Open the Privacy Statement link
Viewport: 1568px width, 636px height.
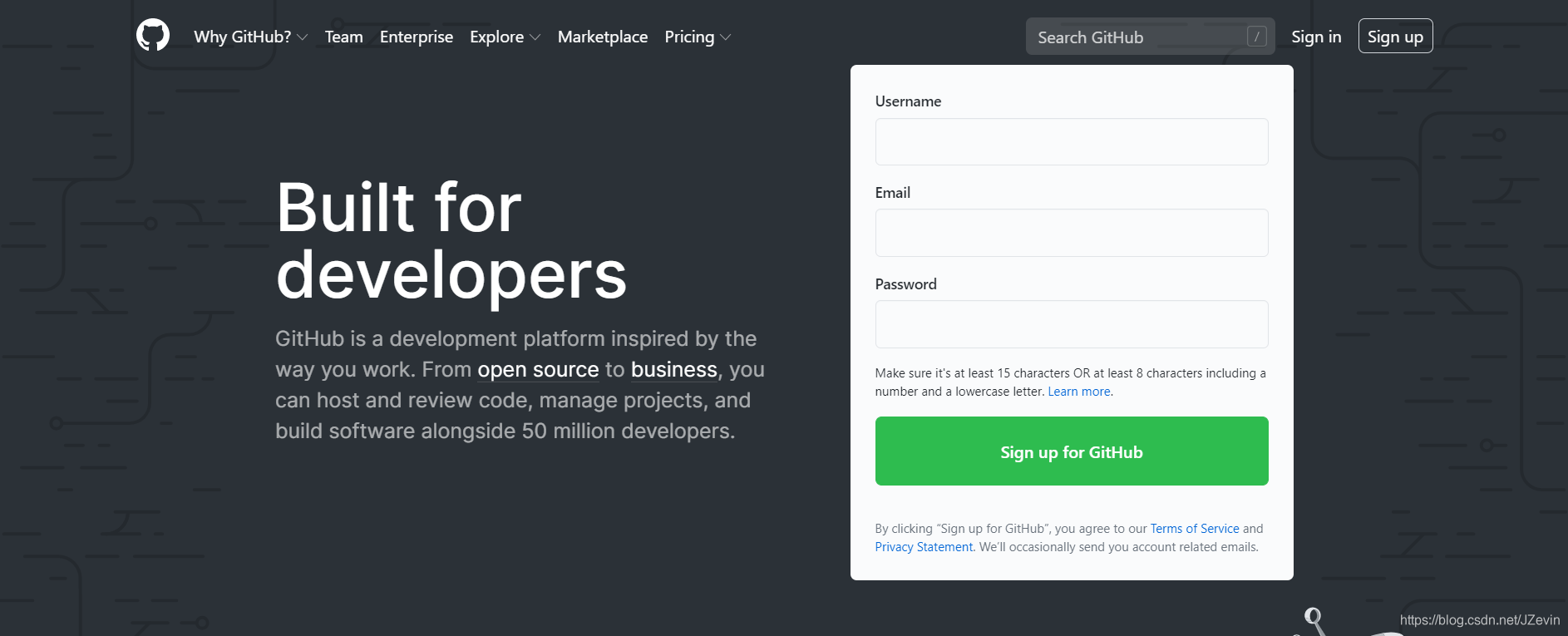(x=924, y=547)
